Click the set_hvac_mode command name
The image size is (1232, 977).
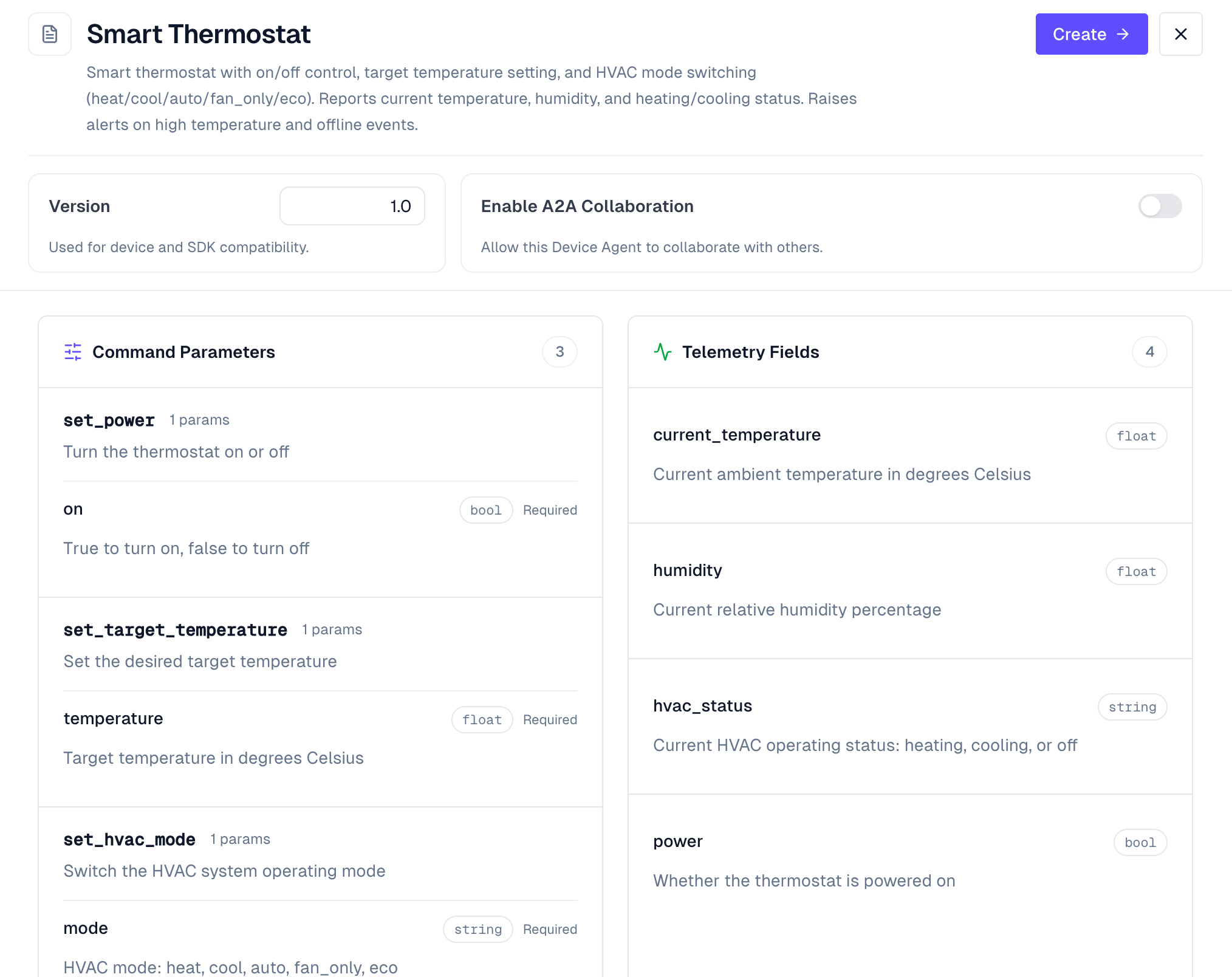pos(129,839)
